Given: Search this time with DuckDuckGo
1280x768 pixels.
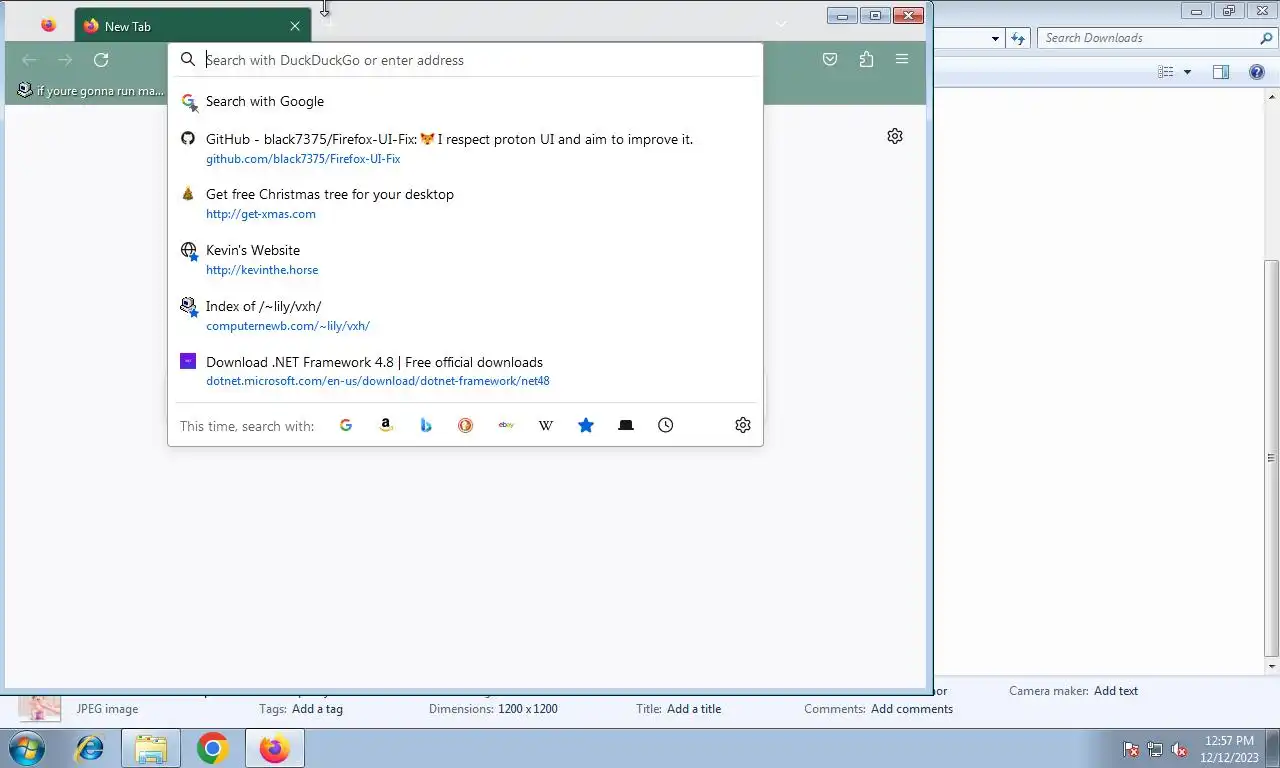Looking at the screenshot, I should pos(466,425).
